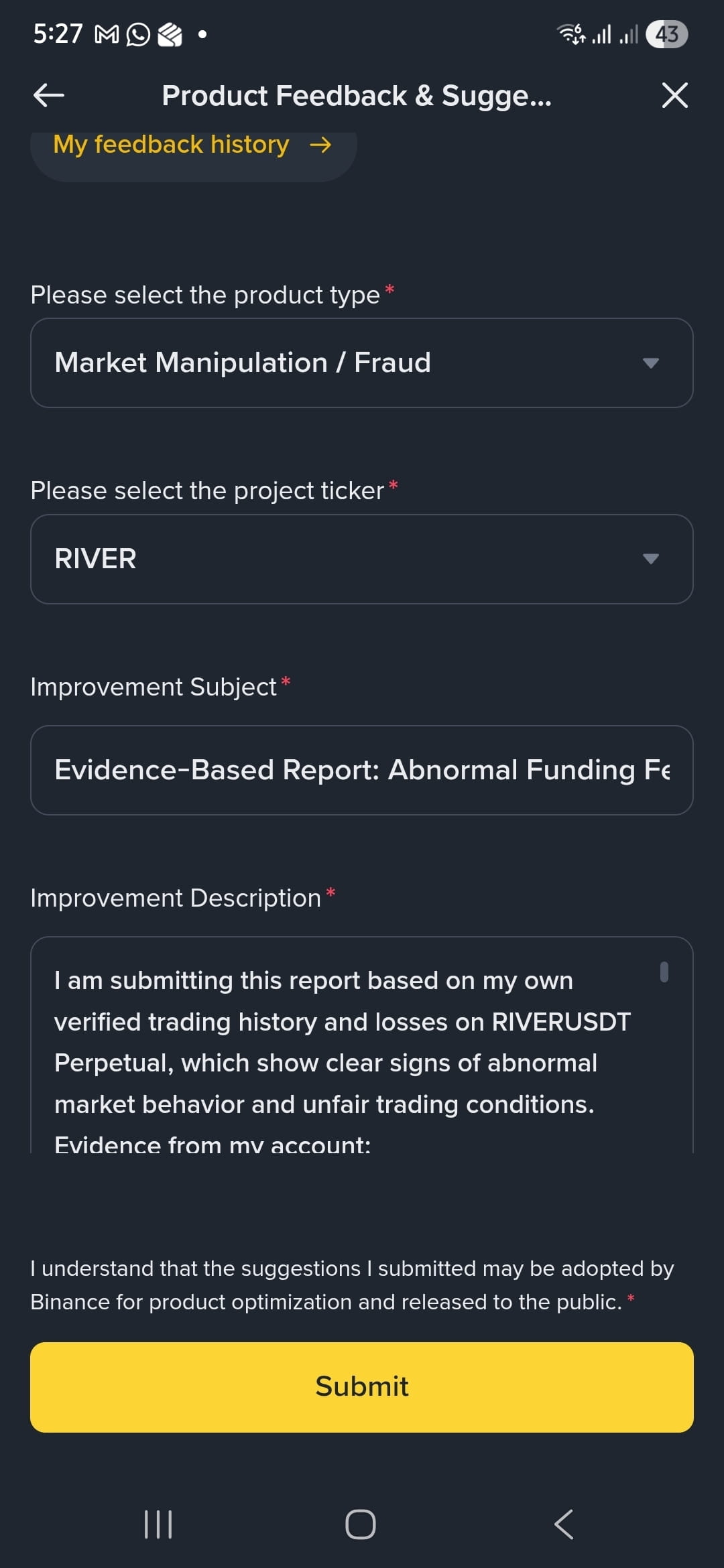
Task: Tap the back arrow in header
Action: [49, 95]
